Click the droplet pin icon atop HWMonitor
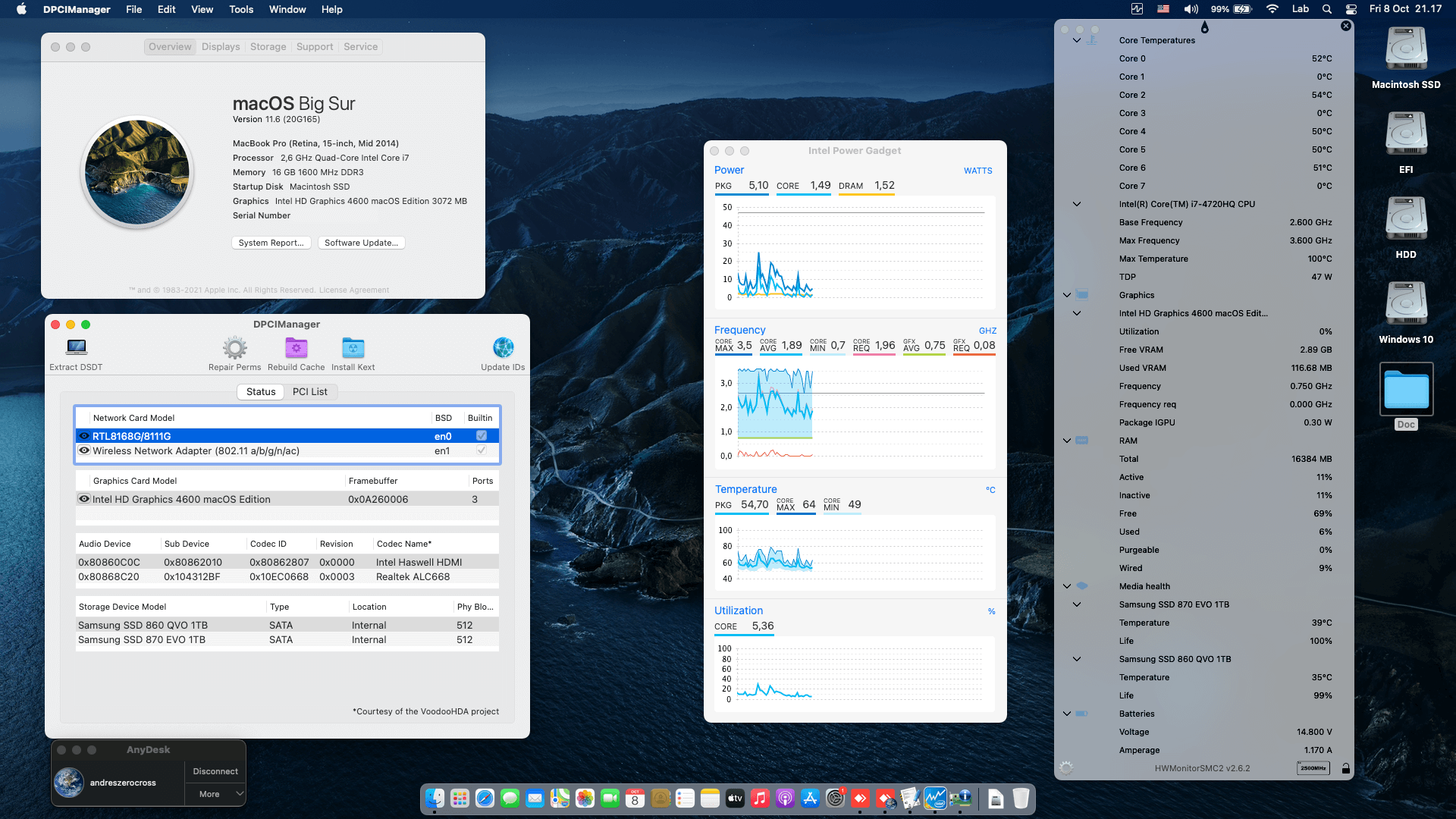Image resolution: width=1456 pixels, height=819 pixels. pos(1205,27)
